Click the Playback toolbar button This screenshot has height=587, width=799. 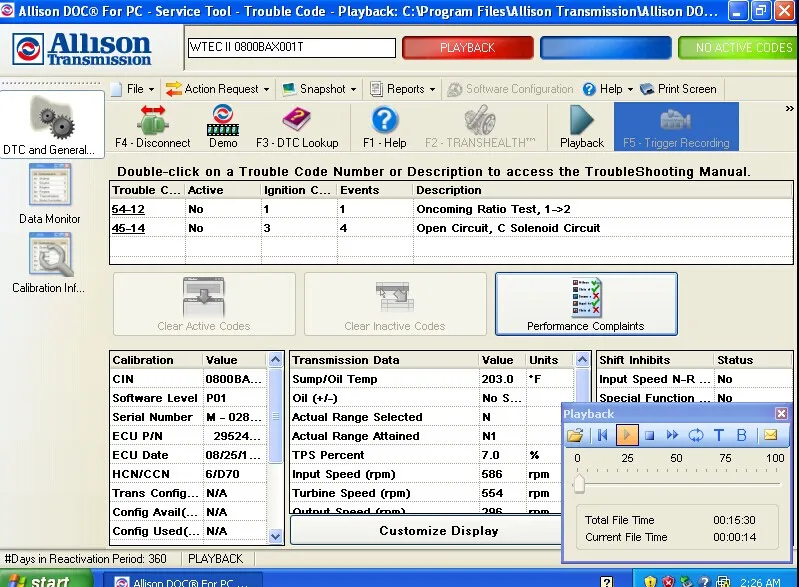pos(581,126)
